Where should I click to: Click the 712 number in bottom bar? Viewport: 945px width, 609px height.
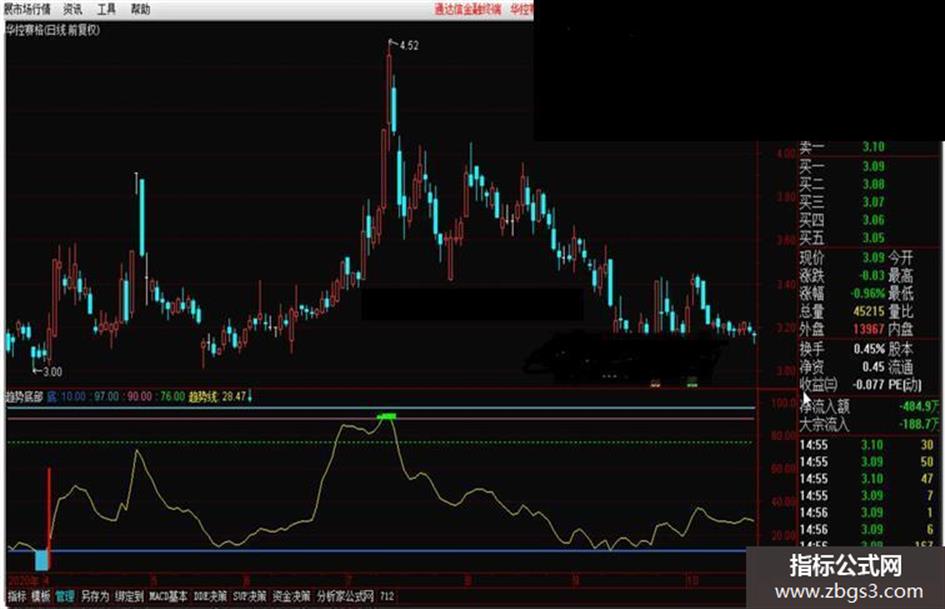[x=387, y=596]
